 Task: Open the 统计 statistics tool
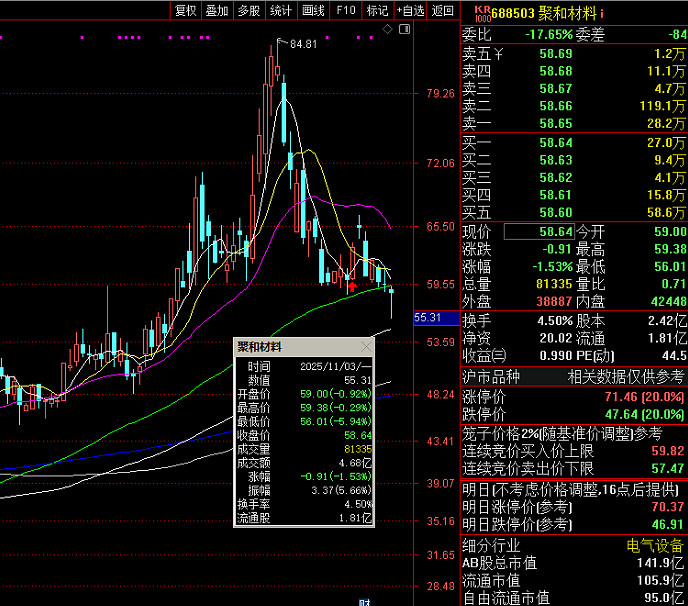pos(281,10)
